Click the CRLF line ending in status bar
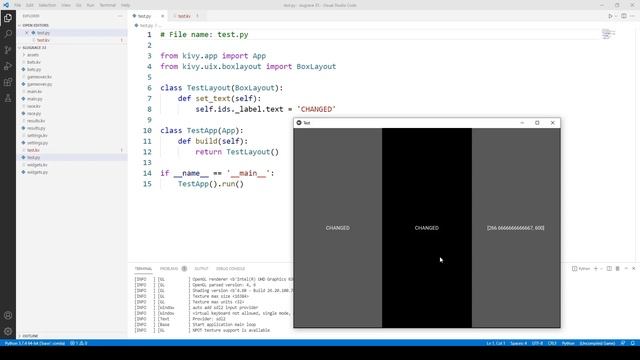 pyautogui.click(x=552, y=343)
